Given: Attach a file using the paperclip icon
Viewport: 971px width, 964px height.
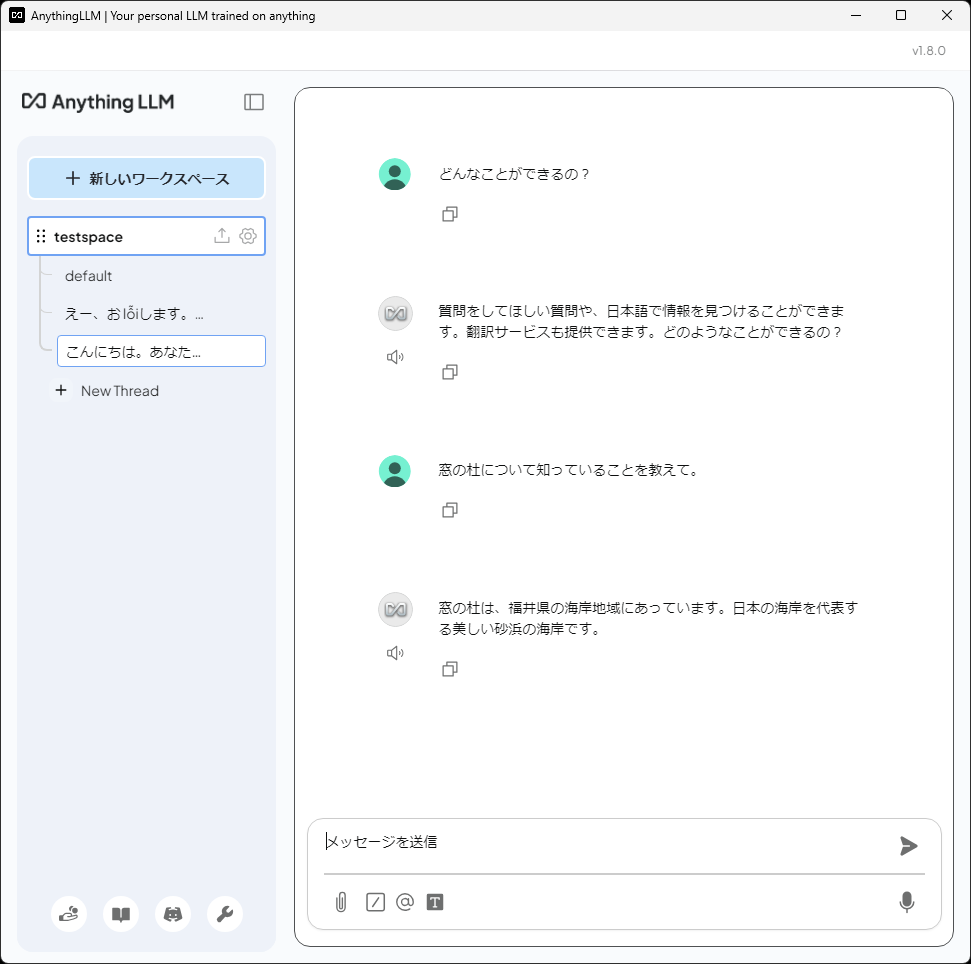Looking at the screenshot, I should pos(341,902).
